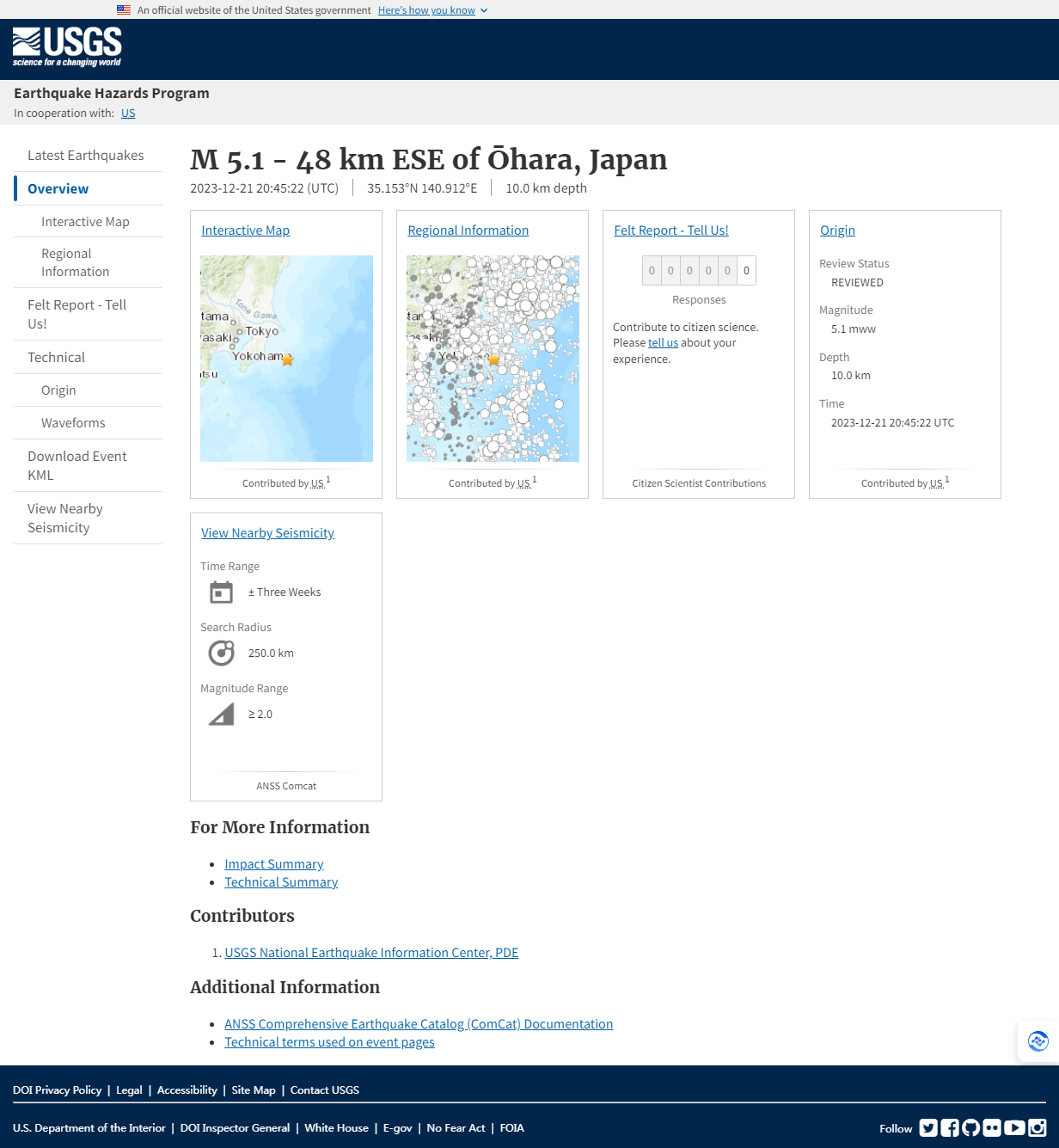
Task: Select Overview in the sidebar
Action: point(58,188)
